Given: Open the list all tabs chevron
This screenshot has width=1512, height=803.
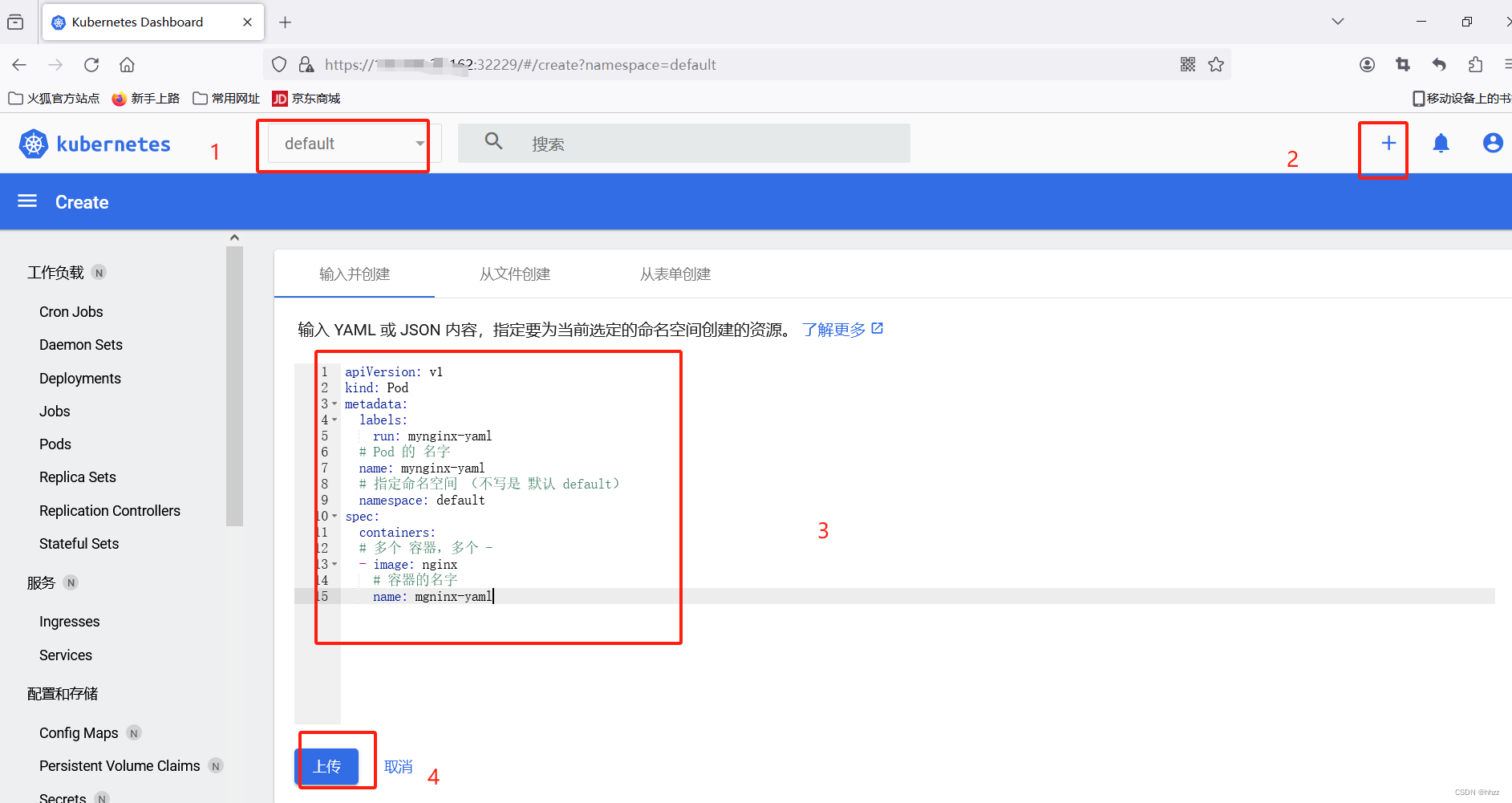Looking at the screenshot, I should coord(1337,22).
